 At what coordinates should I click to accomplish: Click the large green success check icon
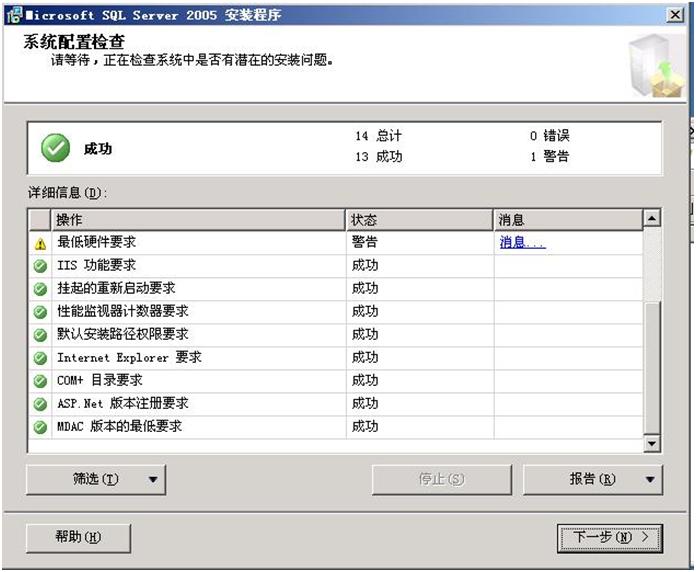tap(55, 148)
